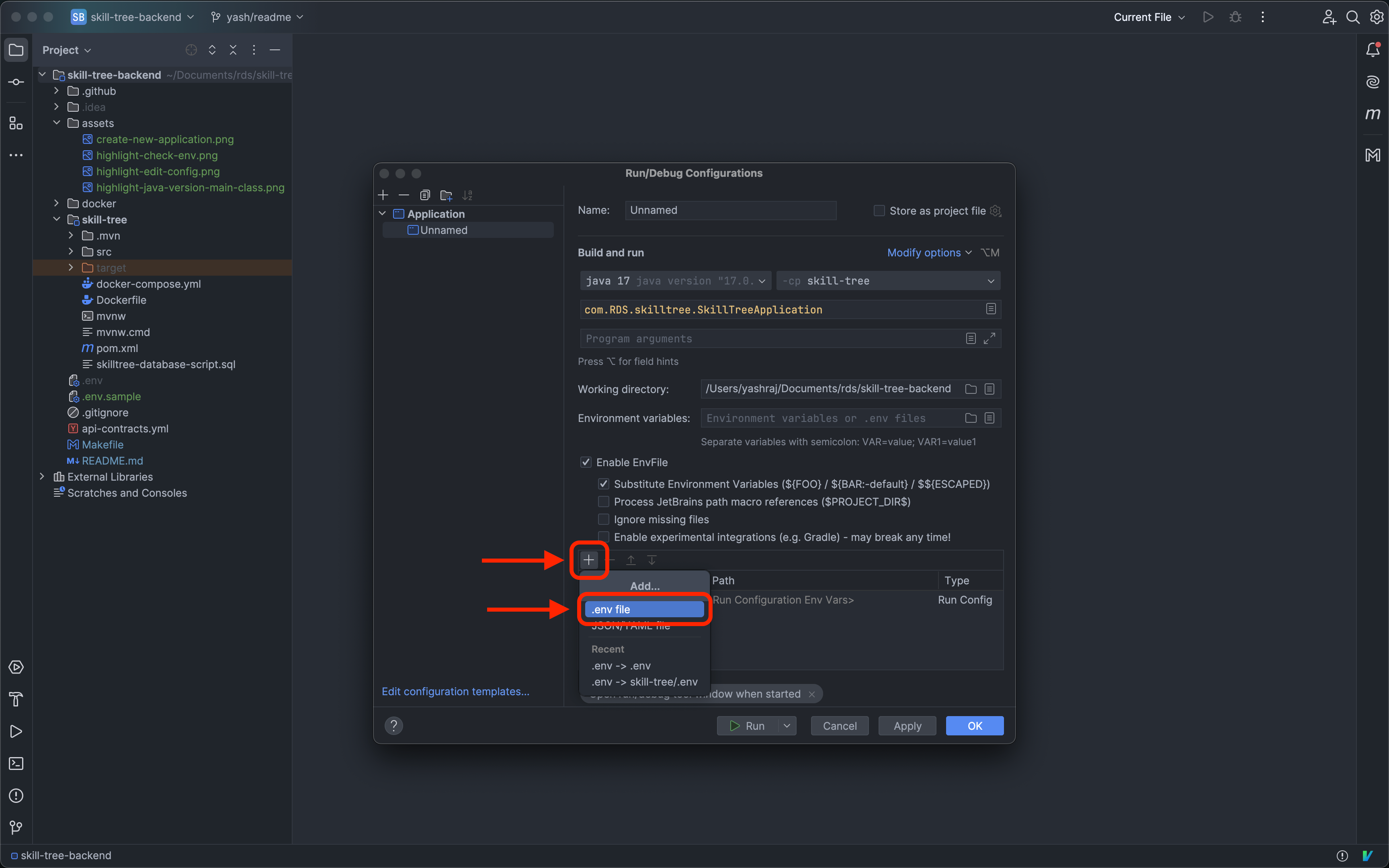Click skill-tree-backend in the status bar
Screen dimensions: 1389x868
pyautogui.click(x=61, y=856)
